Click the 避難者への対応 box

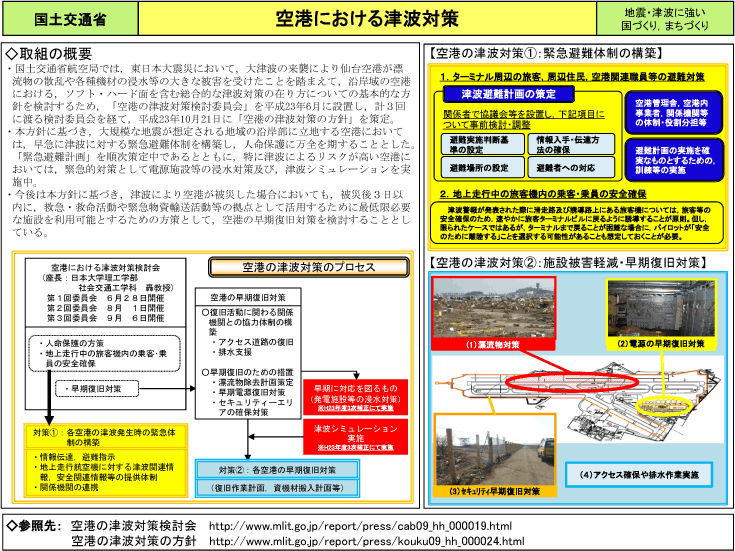571,167
